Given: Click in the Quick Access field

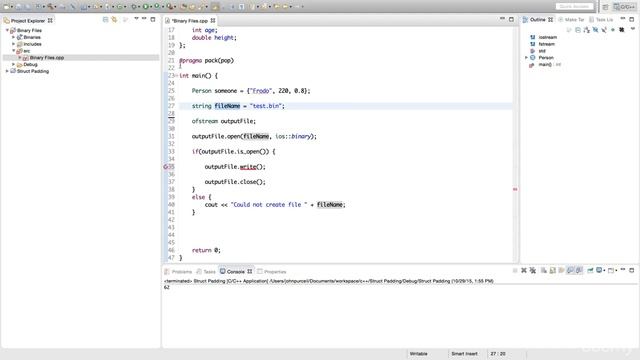Looking at the screenshot, I should 574,7.
